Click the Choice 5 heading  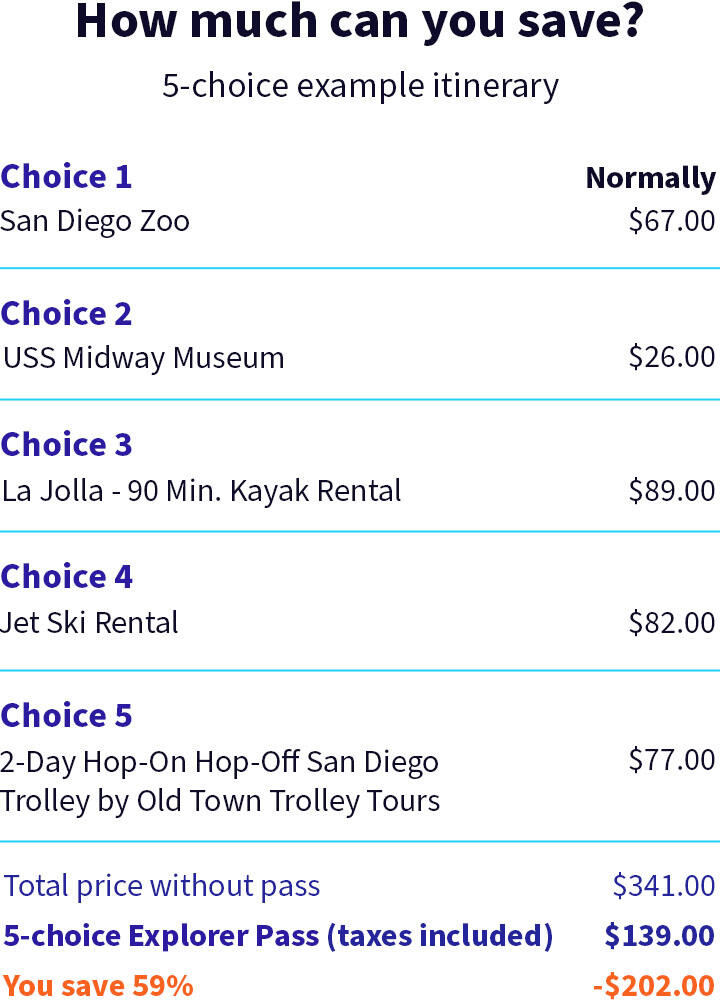pos(66,715)
